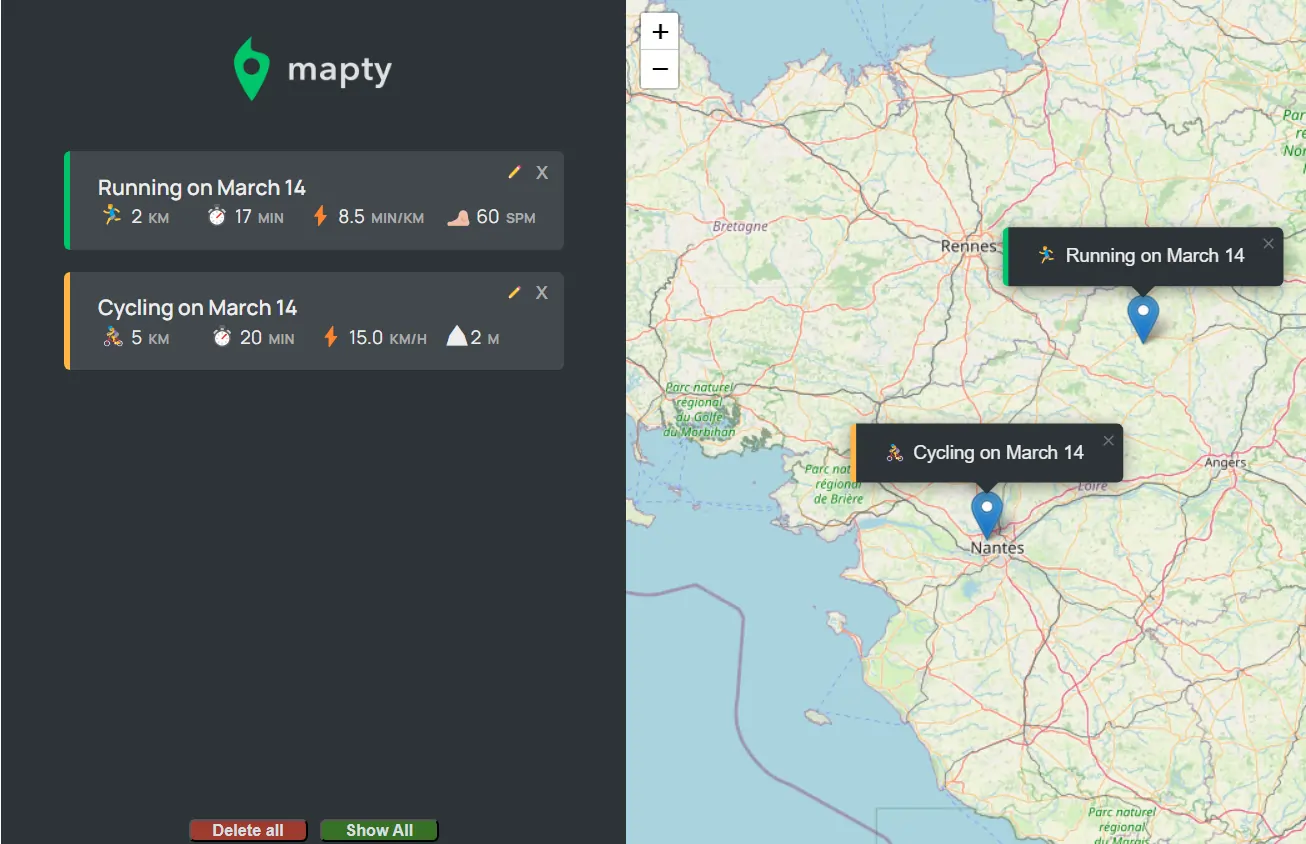Click the lightning pace icon showing 8.5 MIN/KM

[319, 215]
